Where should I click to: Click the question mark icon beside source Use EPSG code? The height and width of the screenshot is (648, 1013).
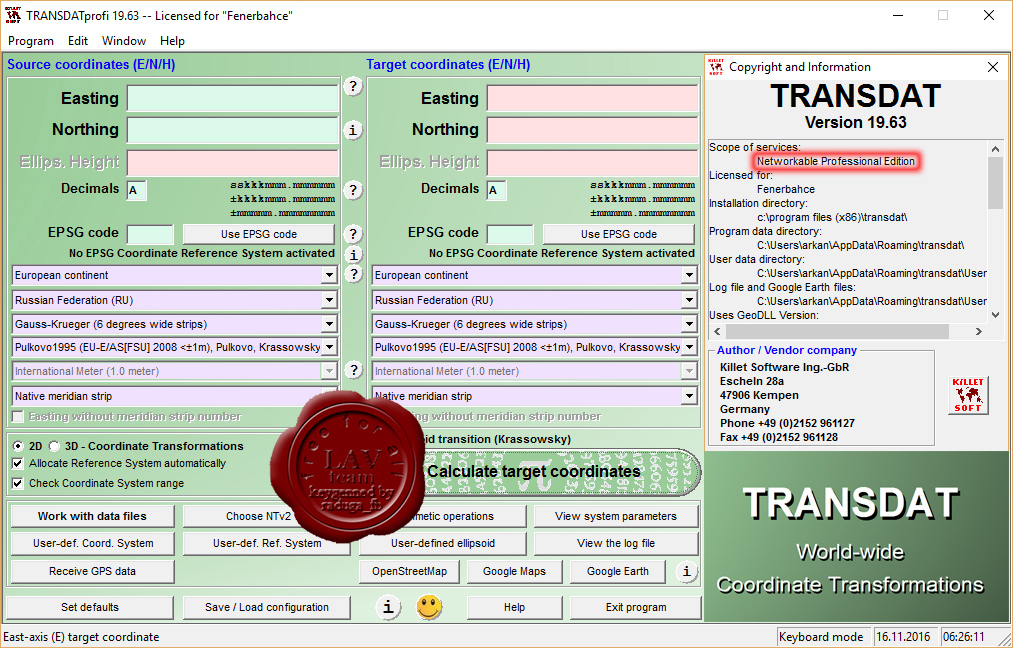(353, 234)
